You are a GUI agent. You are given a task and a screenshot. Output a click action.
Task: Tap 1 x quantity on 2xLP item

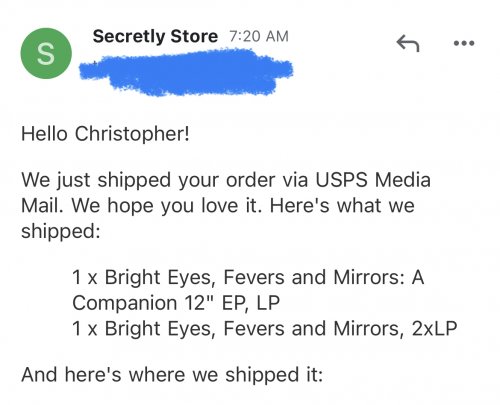(85, 329)
